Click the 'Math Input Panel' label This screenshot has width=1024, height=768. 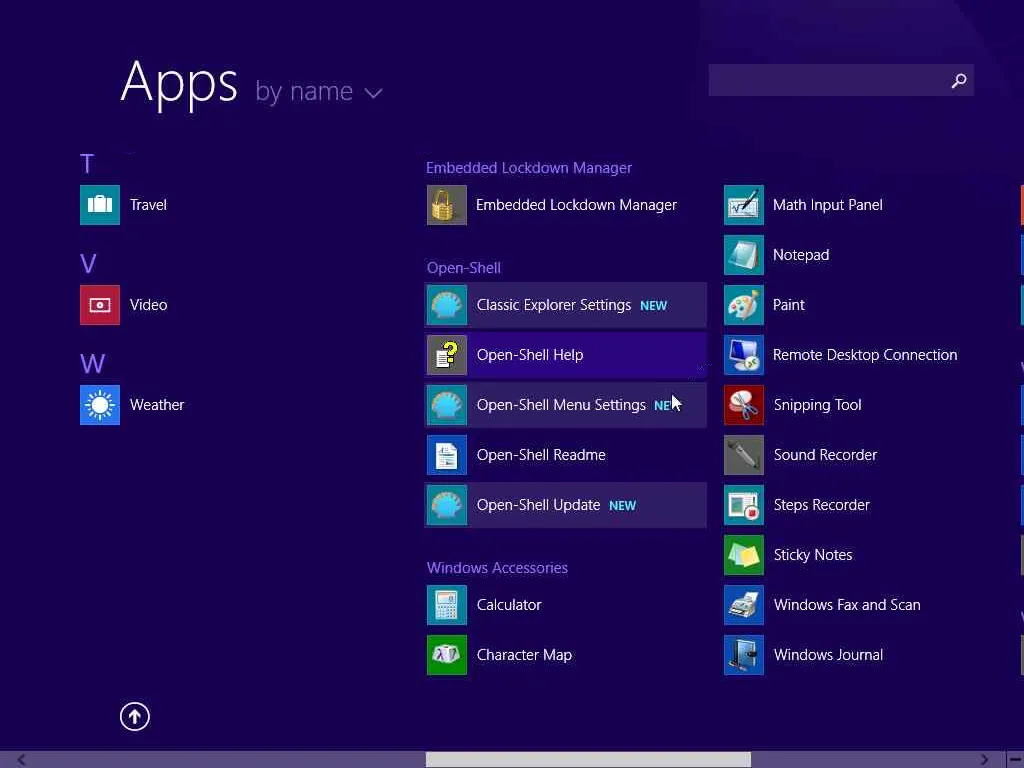(827, 205)
